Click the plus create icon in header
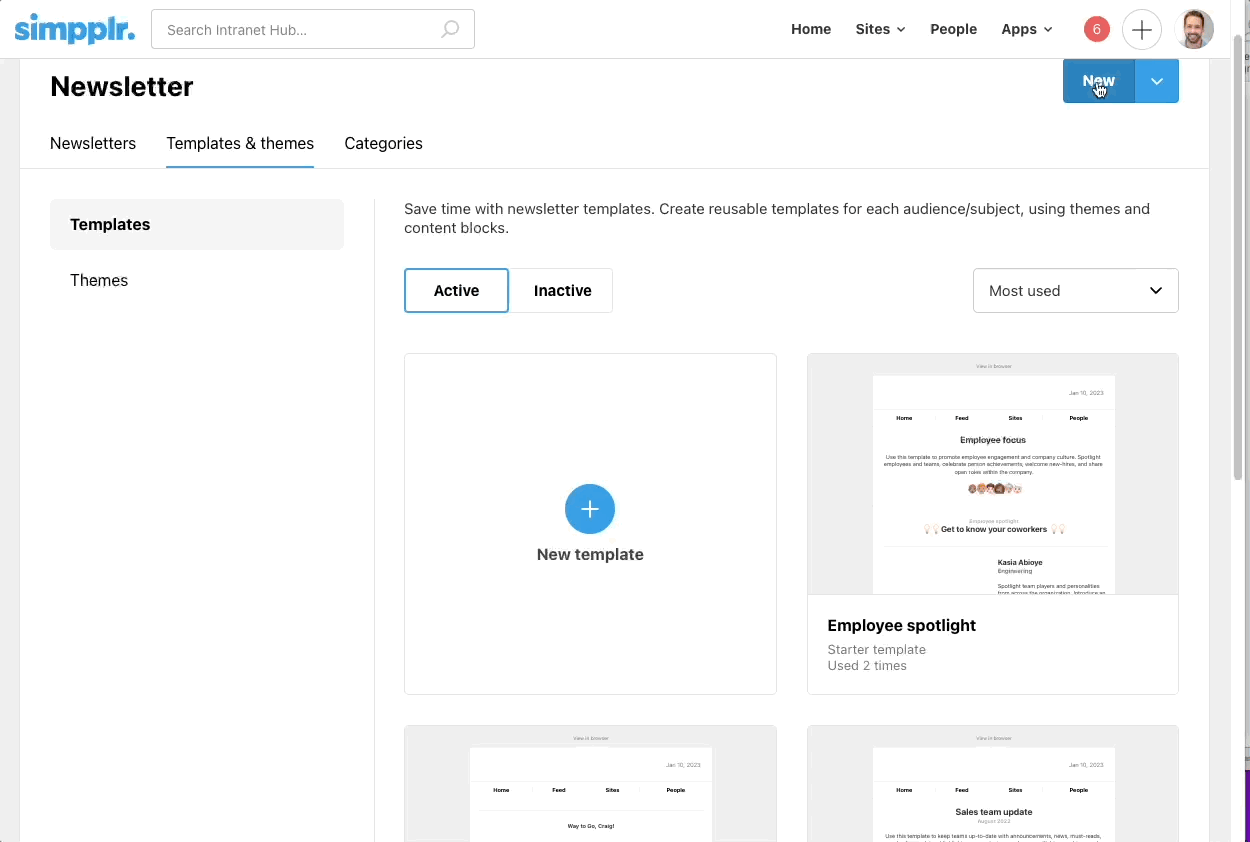1250x842 pixels. click(1141, 30)
